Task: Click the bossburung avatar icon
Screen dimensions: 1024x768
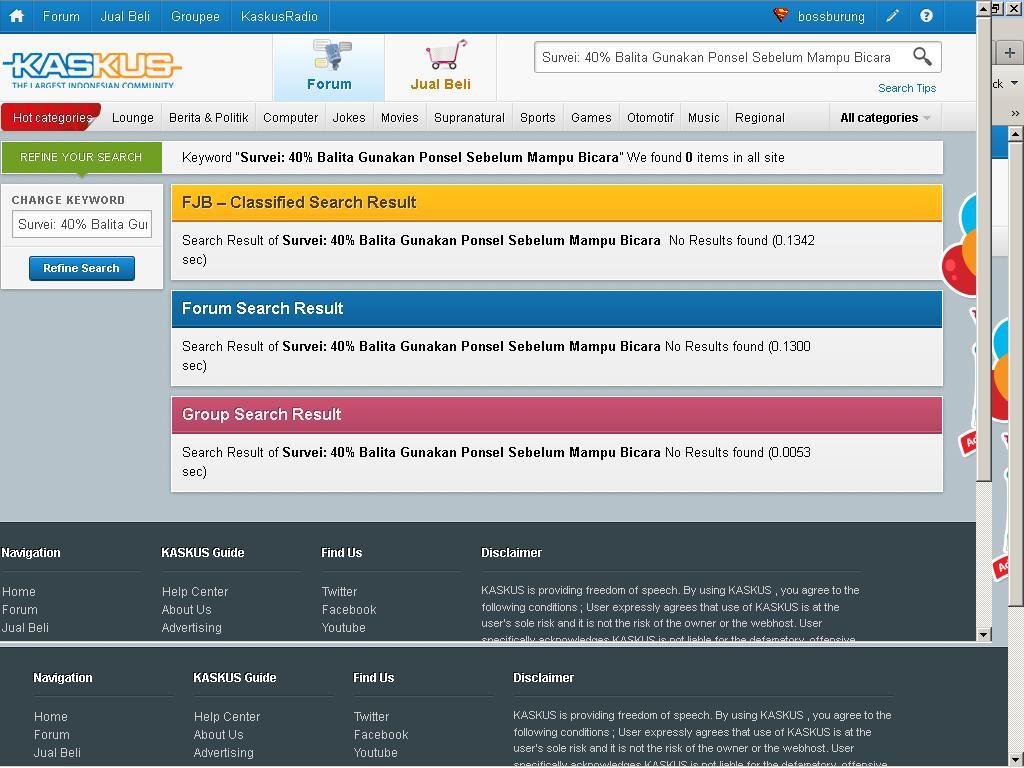Action: 780,15
